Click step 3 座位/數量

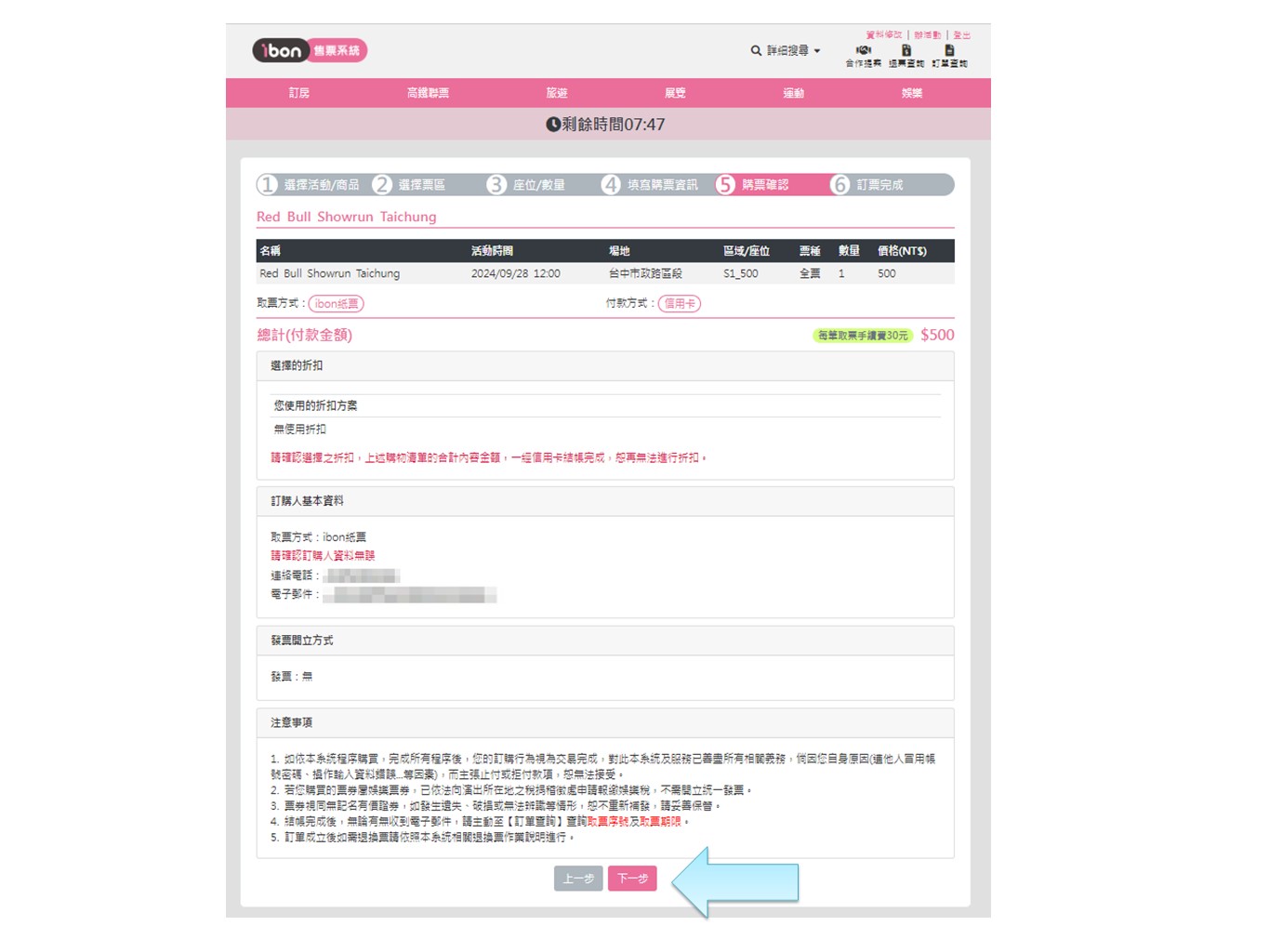526,184
